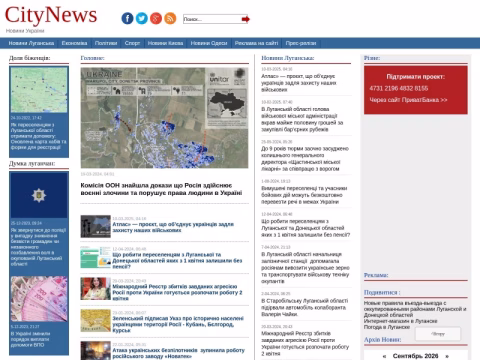480x360 pixels.
Task: Open sidebar article on звернутися до поліції
Action: (38, 247)
